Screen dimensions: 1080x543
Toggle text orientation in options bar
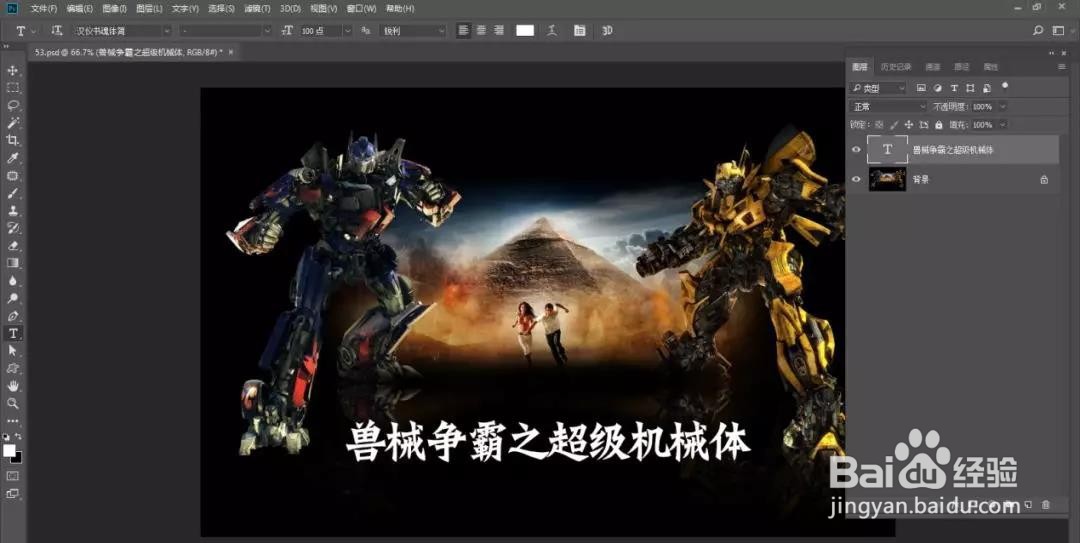click(57, 30)
